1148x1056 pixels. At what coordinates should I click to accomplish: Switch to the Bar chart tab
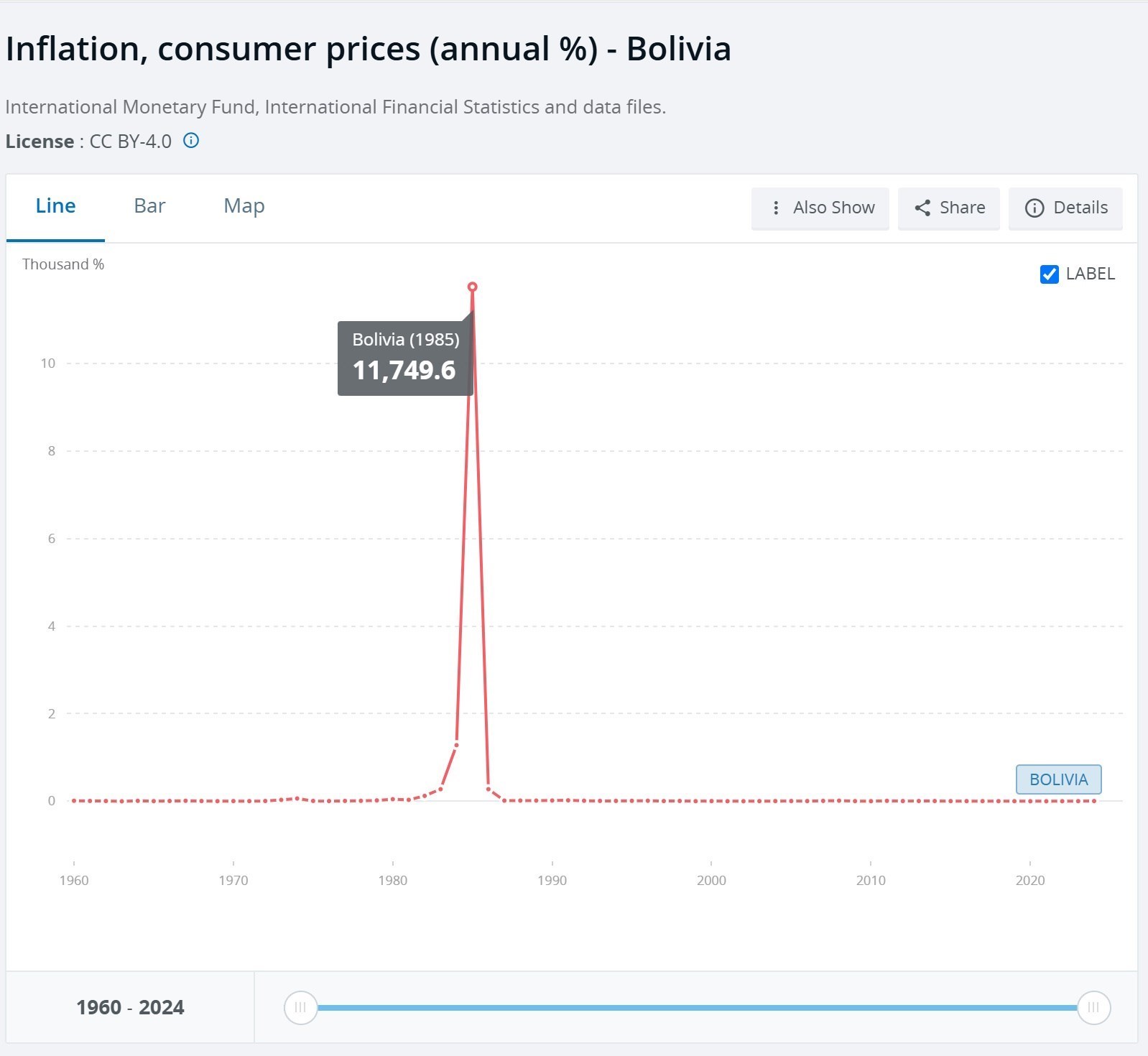(x=149, y=206)
